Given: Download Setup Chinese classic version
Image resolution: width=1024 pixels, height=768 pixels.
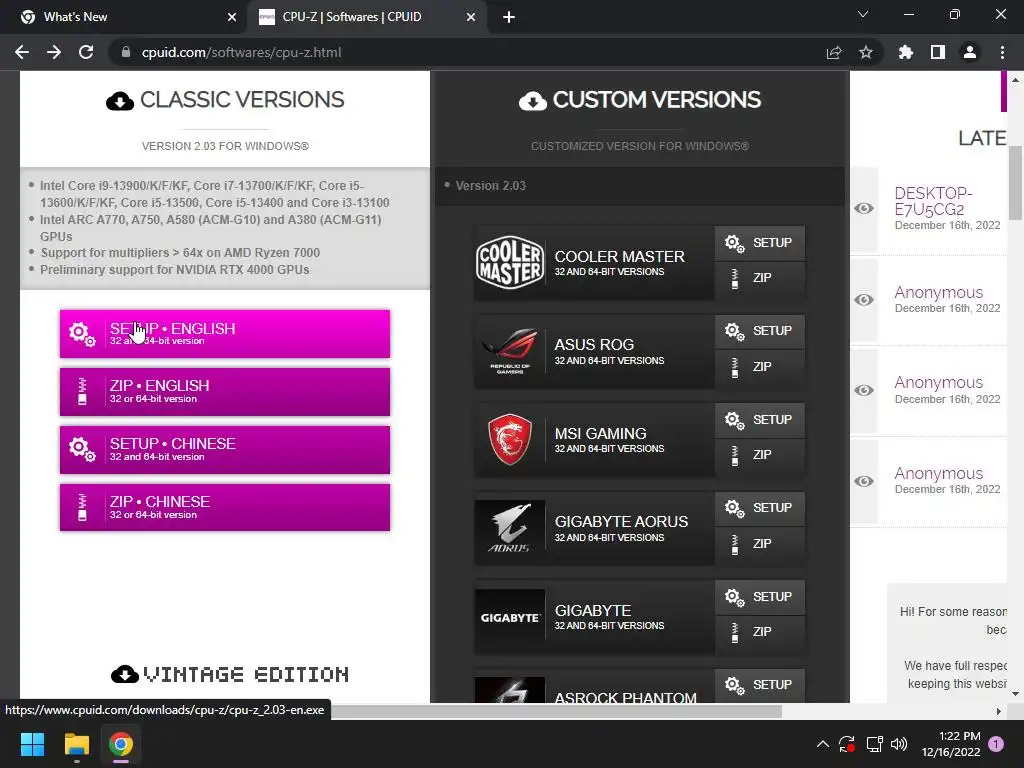Looking at the screenshot, I should (225, 449).
